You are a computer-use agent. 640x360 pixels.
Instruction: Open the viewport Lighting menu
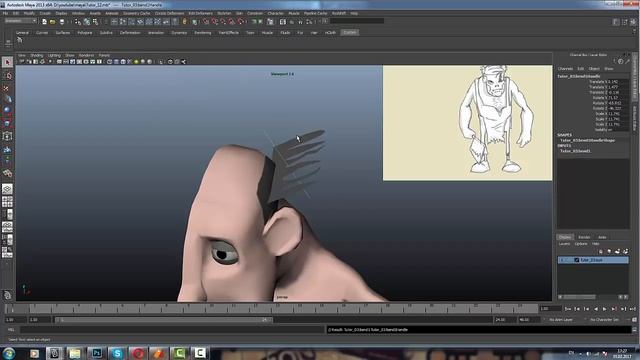coord(54,55)
